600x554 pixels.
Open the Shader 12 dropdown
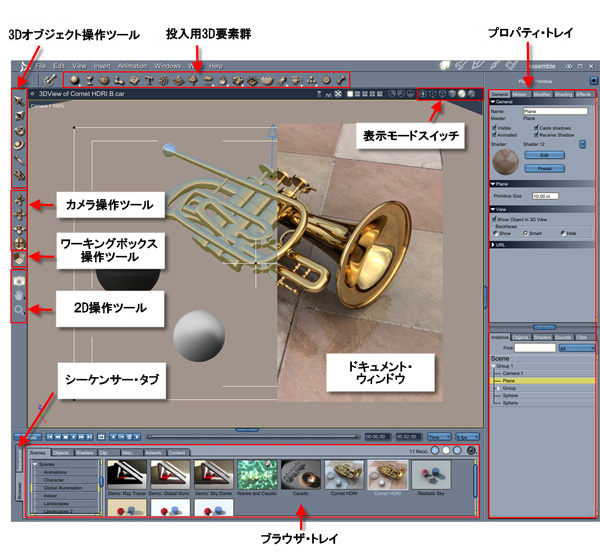tap(582, 144)
